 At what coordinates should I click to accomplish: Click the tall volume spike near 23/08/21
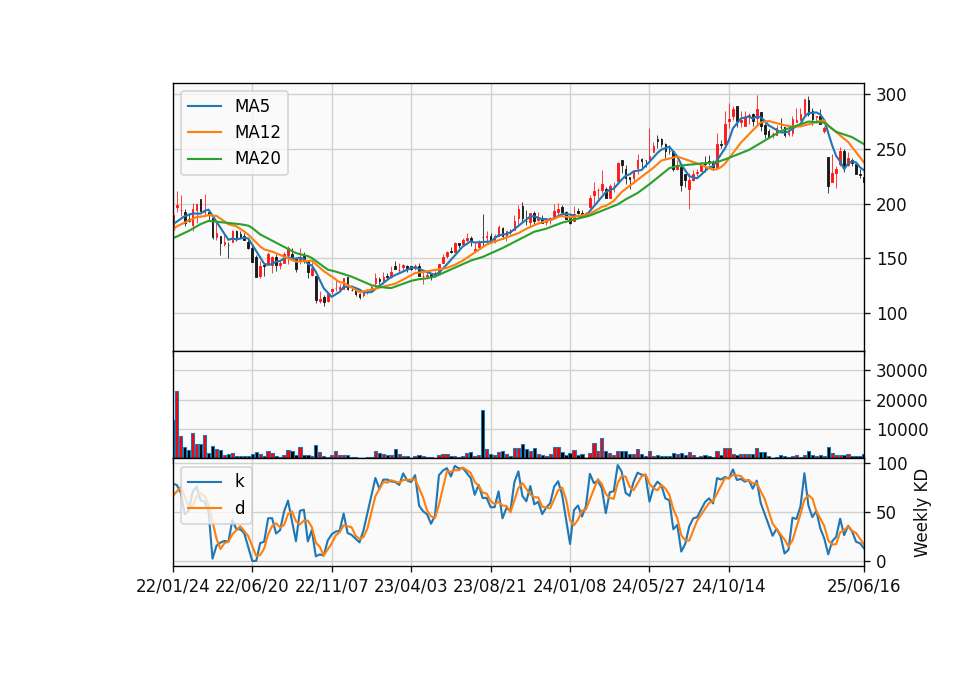[483, 434]
